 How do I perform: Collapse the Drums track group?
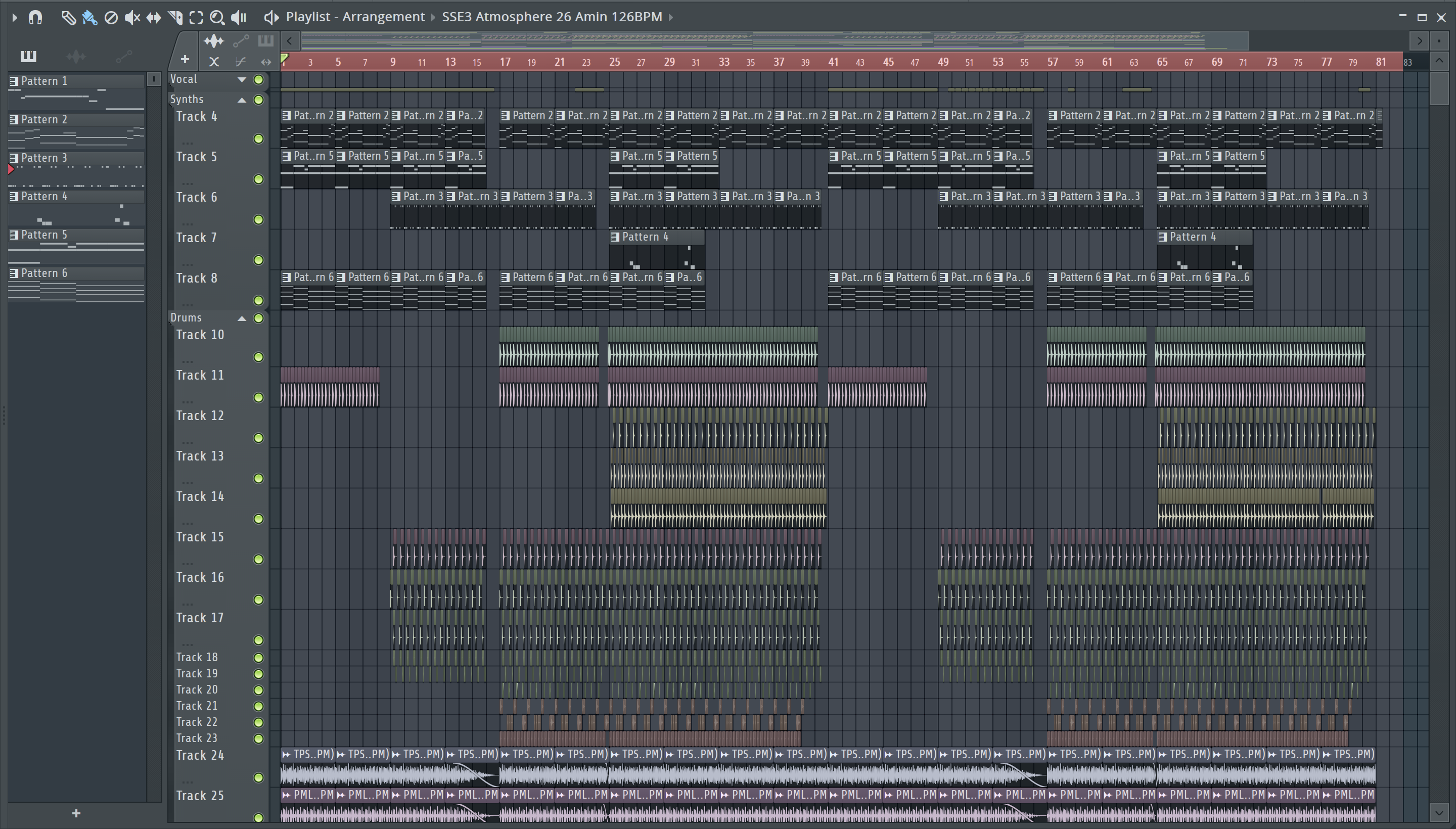coord(242,318)
